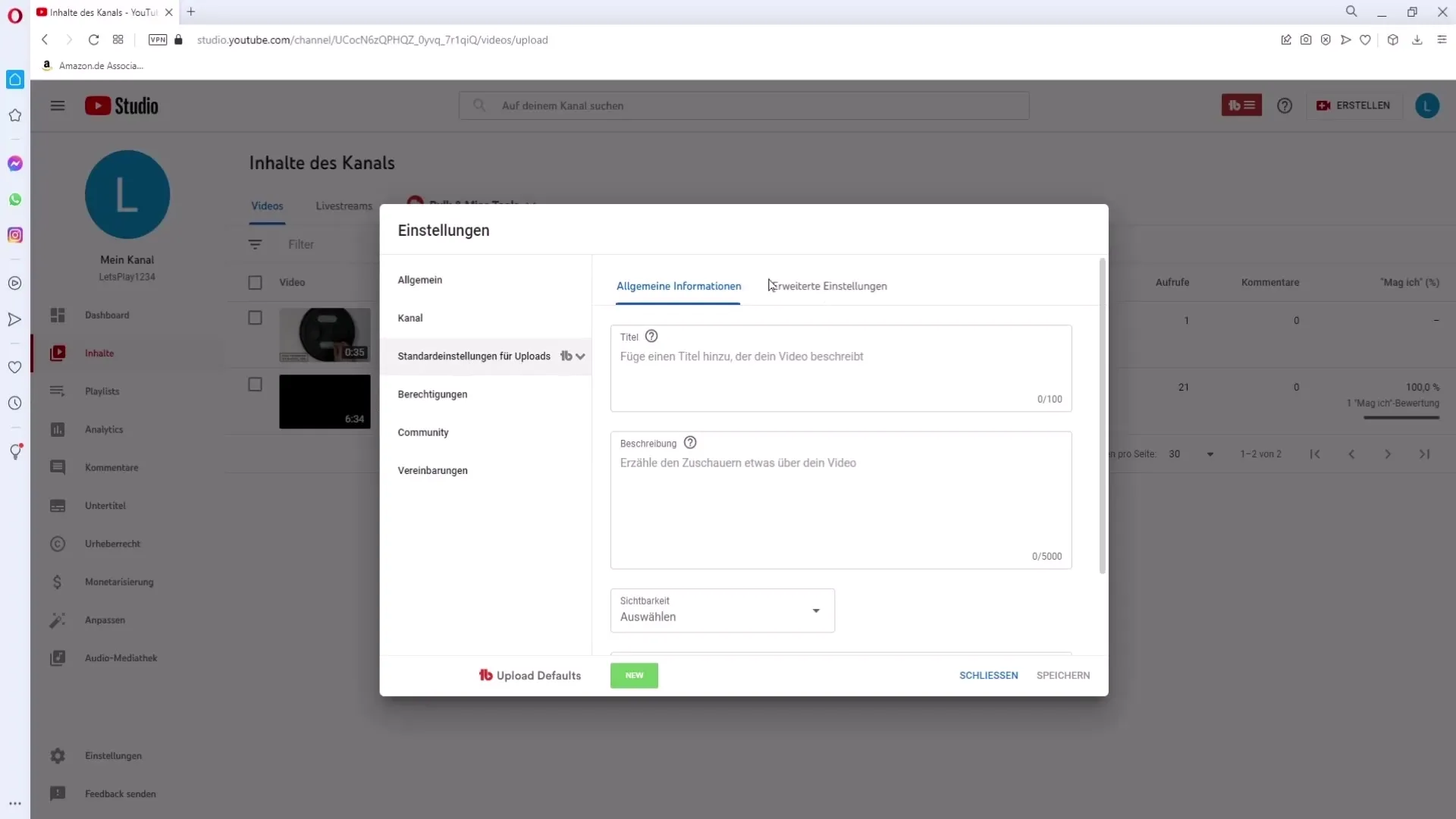
Task: Open the Inhalte (Content) sidebar icon
Action: click(57, 352)
